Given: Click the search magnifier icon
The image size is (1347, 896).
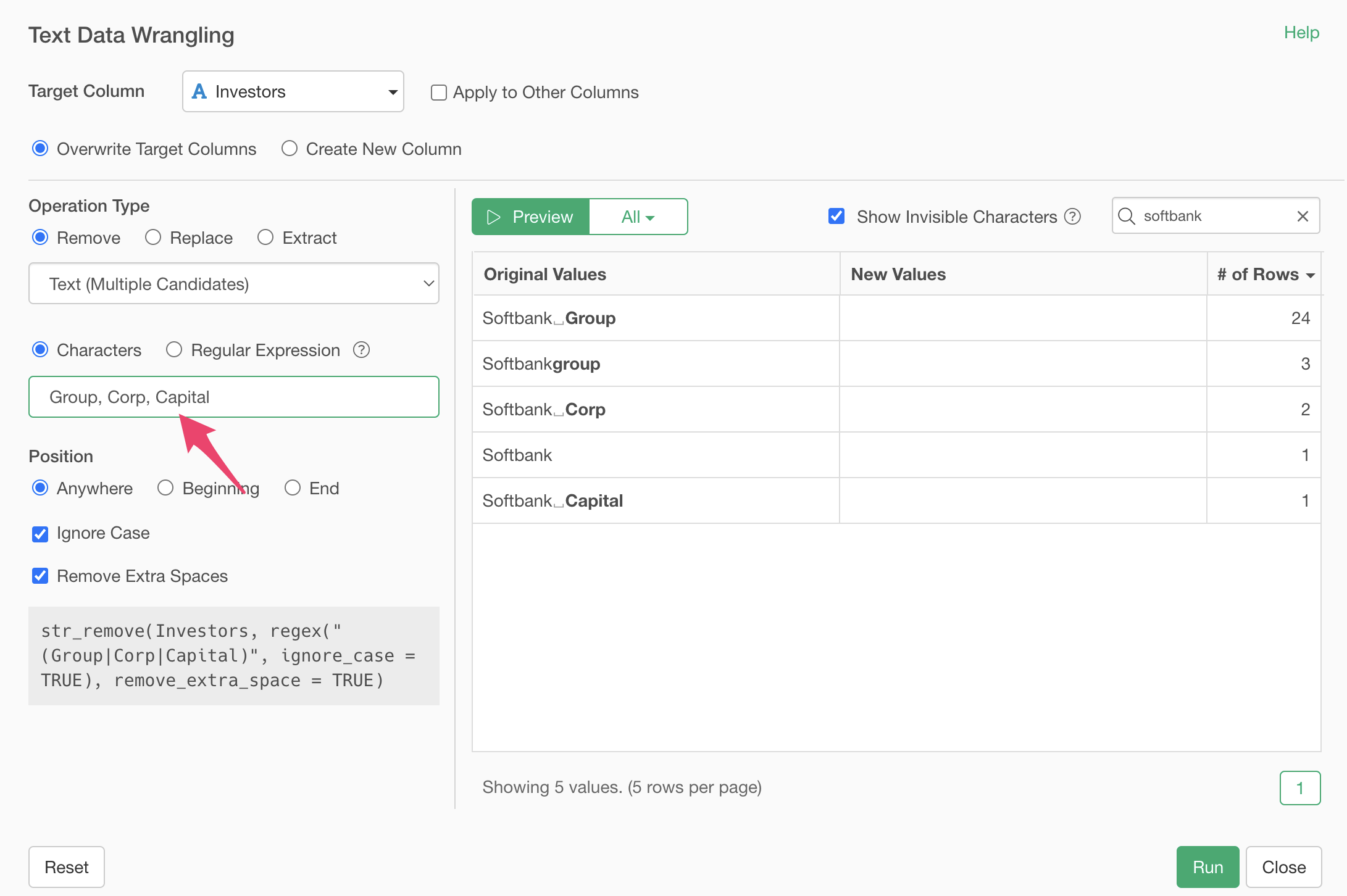Looking at the screenshot, I should point(1127,216).
